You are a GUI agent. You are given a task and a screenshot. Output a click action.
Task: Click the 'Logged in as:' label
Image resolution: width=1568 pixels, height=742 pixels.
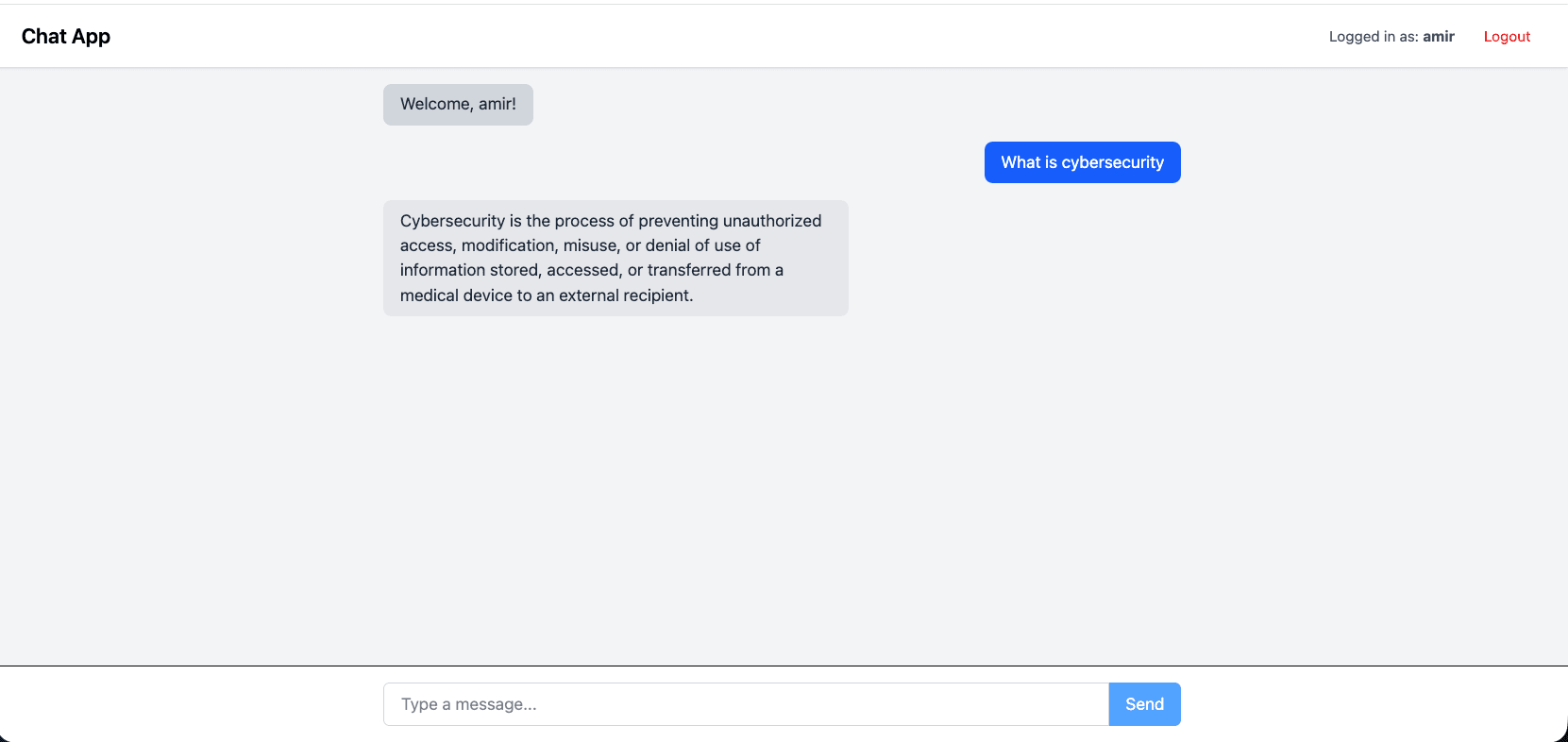click(x=1373, y=37)
